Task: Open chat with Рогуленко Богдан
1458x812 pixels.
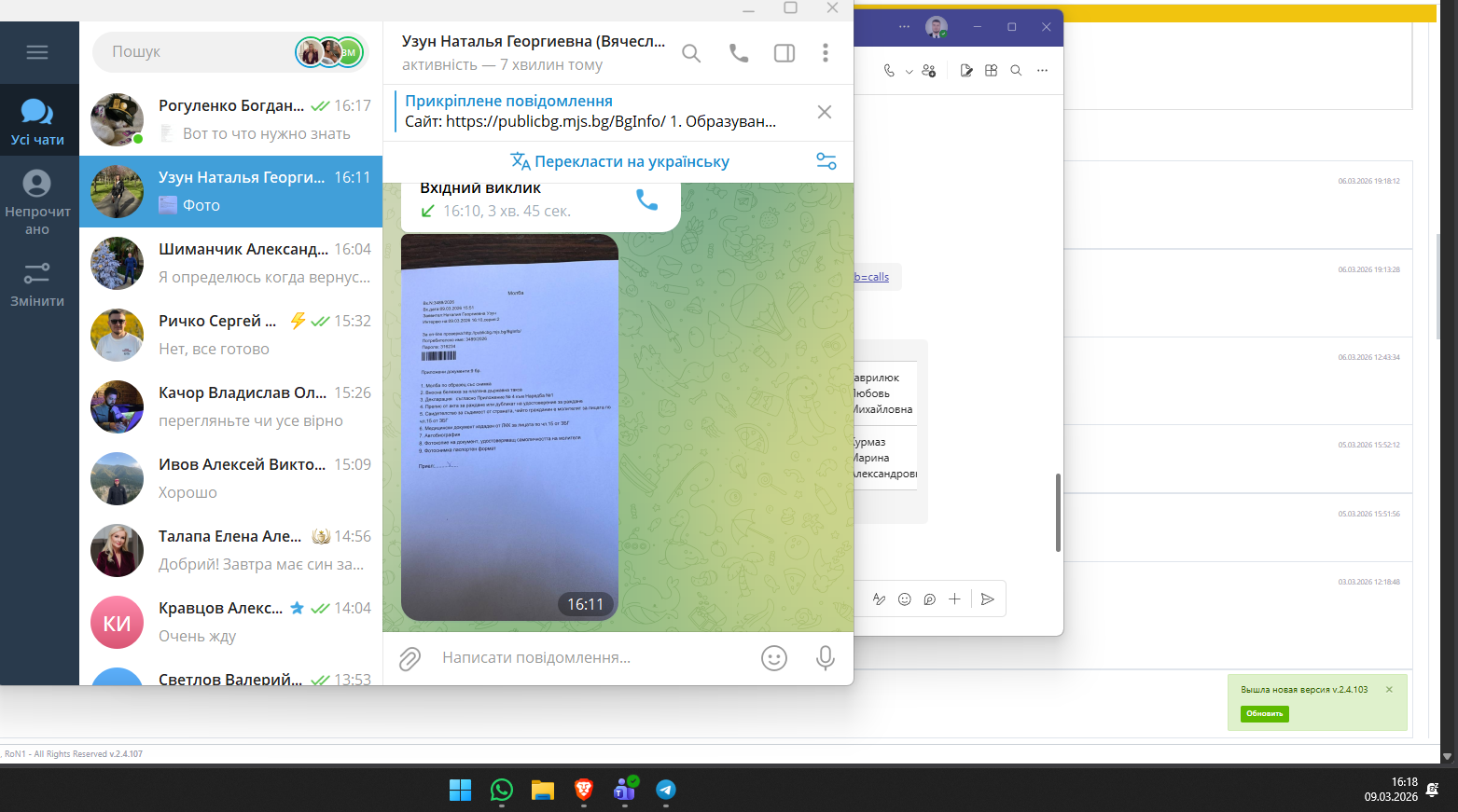Action: pos(231,119)
